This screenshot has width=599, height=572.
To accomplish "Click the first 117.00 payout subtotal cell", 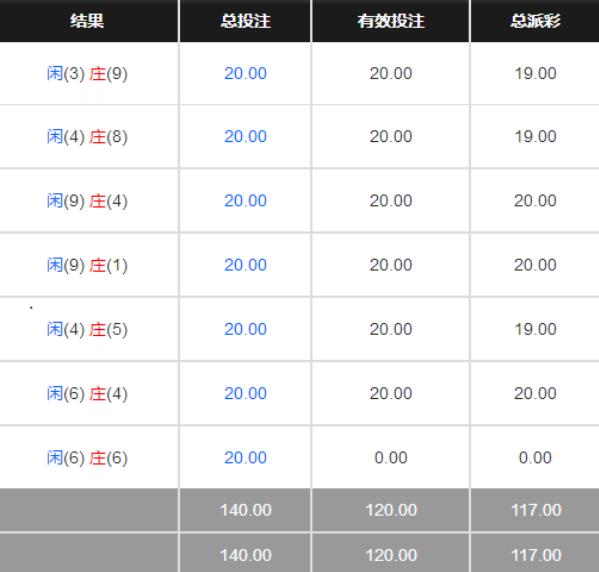I will coord(536,510).
